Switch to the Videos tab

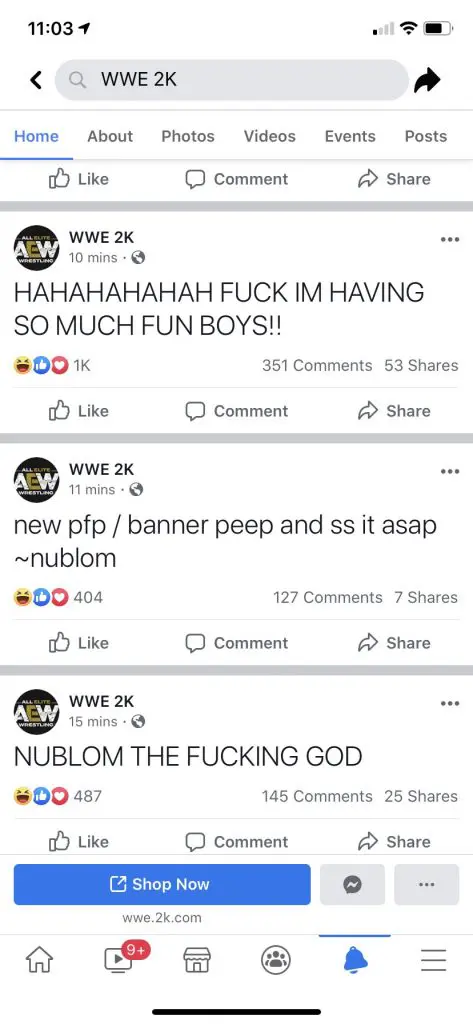click(x=270, y=136)
